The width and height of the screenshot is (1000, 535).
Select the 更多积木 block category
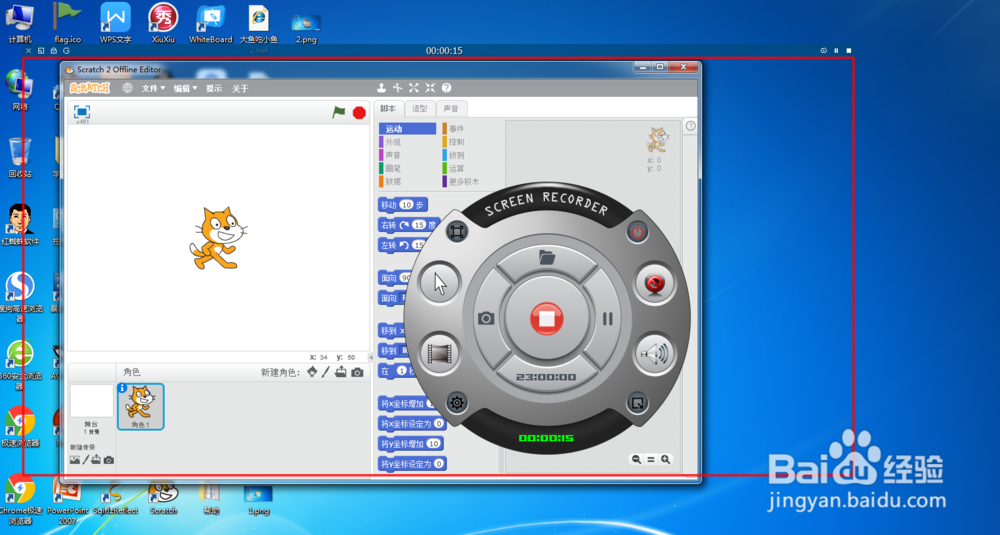471,182
